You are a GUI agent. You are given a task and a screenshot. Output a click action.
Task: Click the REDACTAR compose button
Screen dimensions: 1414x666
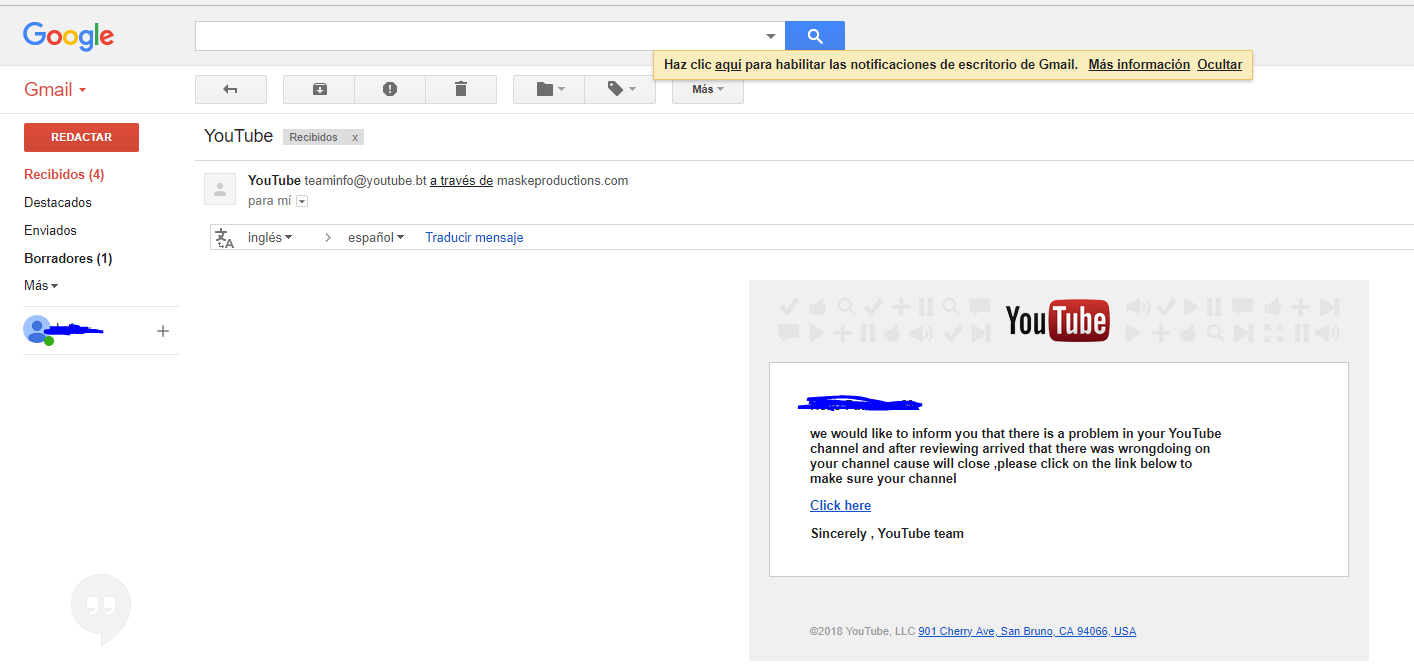point(81,137)
